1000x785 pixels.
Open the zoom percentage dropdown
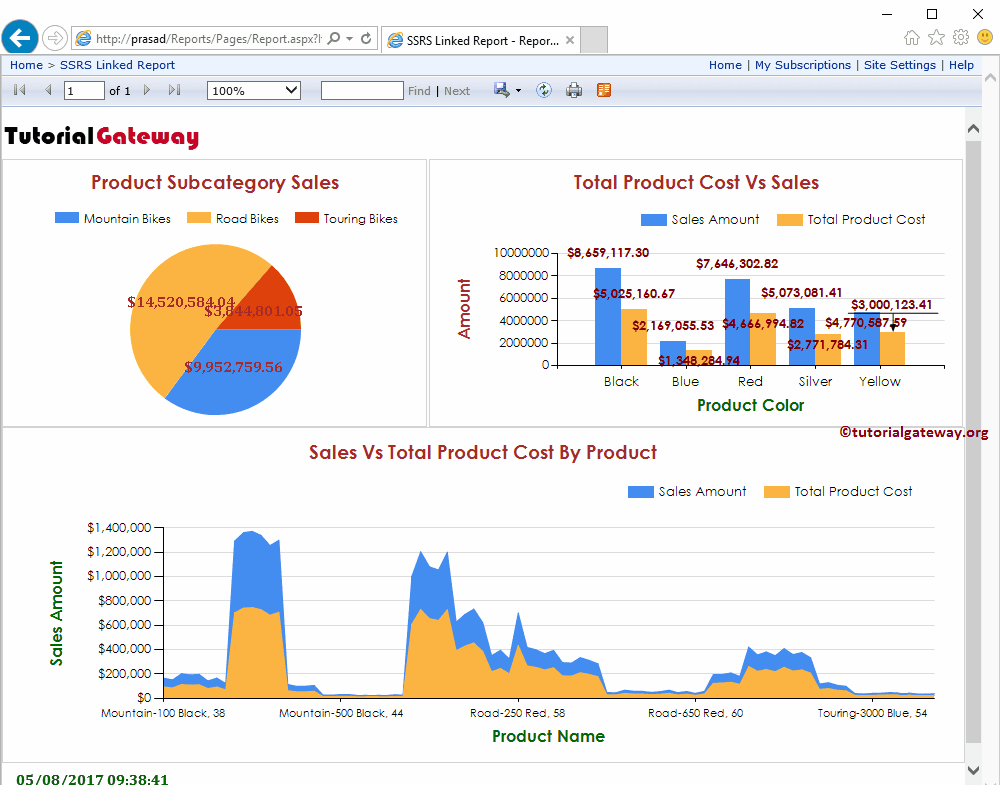(253, 89)
